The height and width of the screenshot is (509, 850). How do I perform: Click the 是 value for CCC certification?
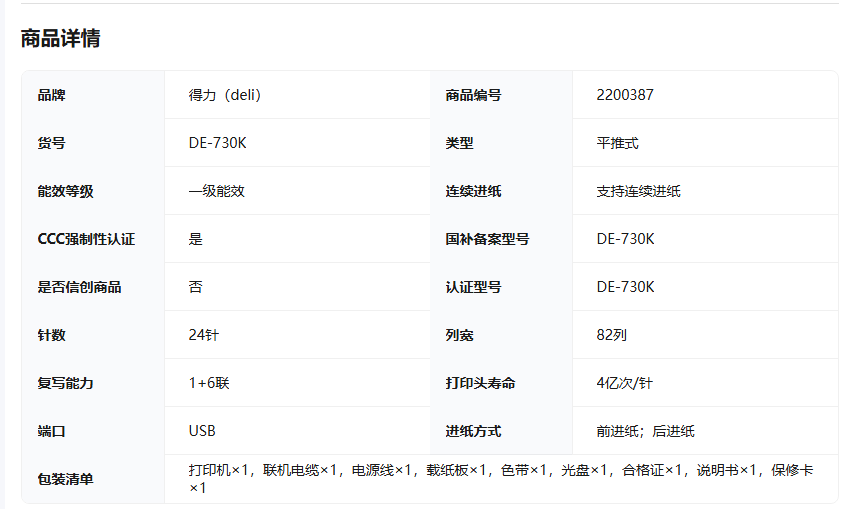196,239
